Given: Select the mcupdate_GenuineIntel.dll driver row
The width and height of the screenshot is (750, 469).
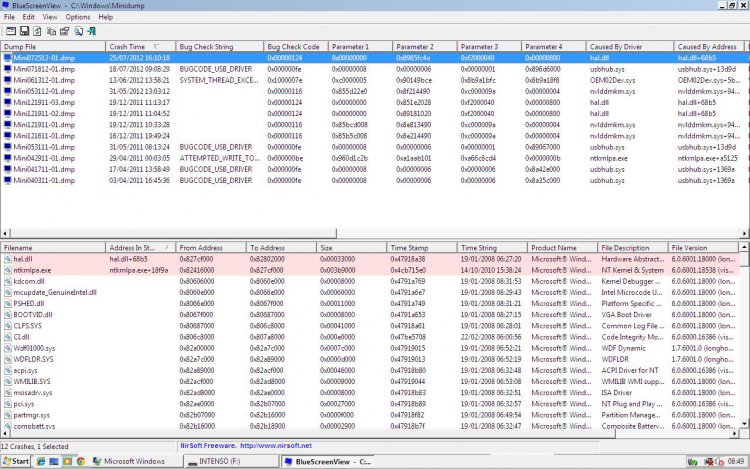Looking at the screenshot, I should 369,292.
